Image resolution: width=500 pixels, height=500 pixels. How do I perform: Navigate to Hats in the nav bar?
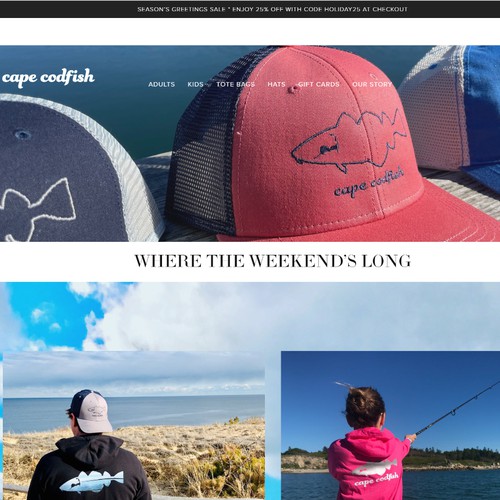[276, 84]
